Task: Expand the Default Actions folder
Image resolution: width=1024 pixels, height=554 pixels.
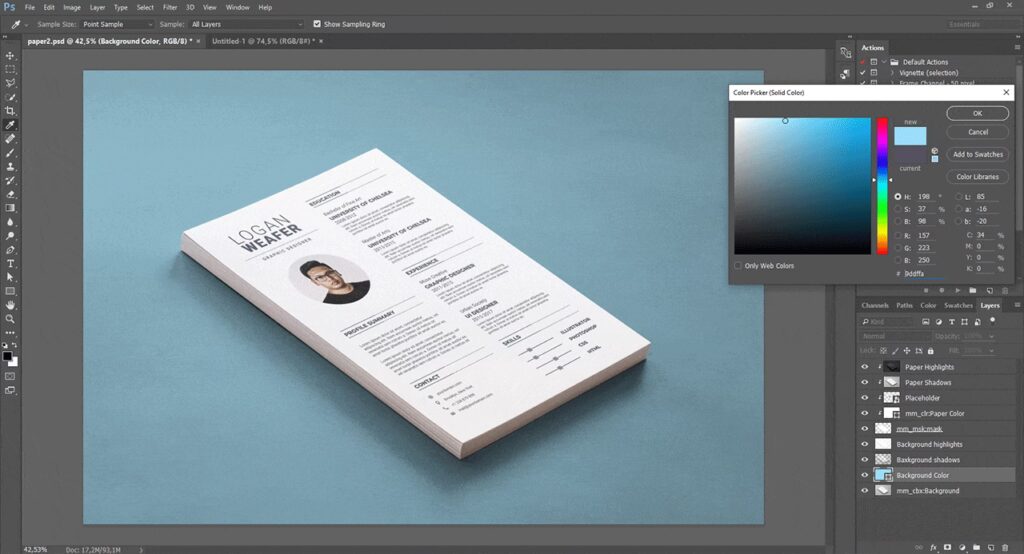Action: click(x=881, y=62)
